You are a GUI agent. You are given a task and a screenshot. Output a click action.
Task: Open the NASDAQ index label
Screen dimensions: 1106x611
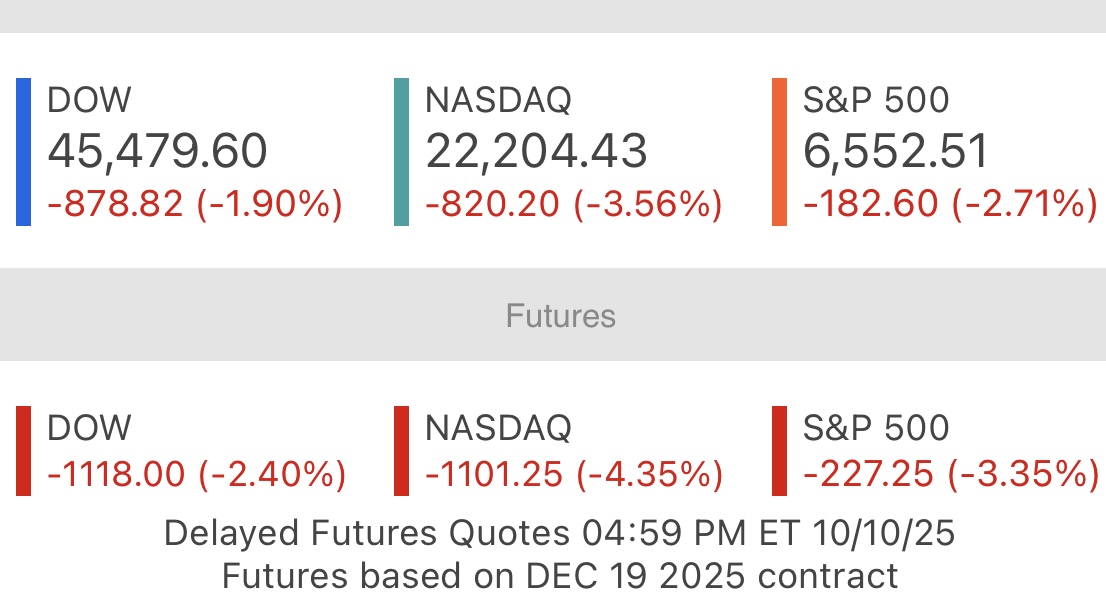pyautogui.click(x=498, y=100)
